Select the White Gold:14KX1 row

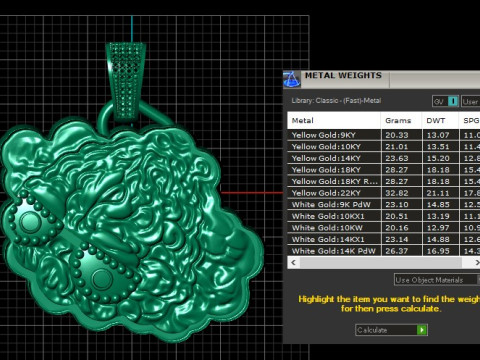[x=384, y=239]
